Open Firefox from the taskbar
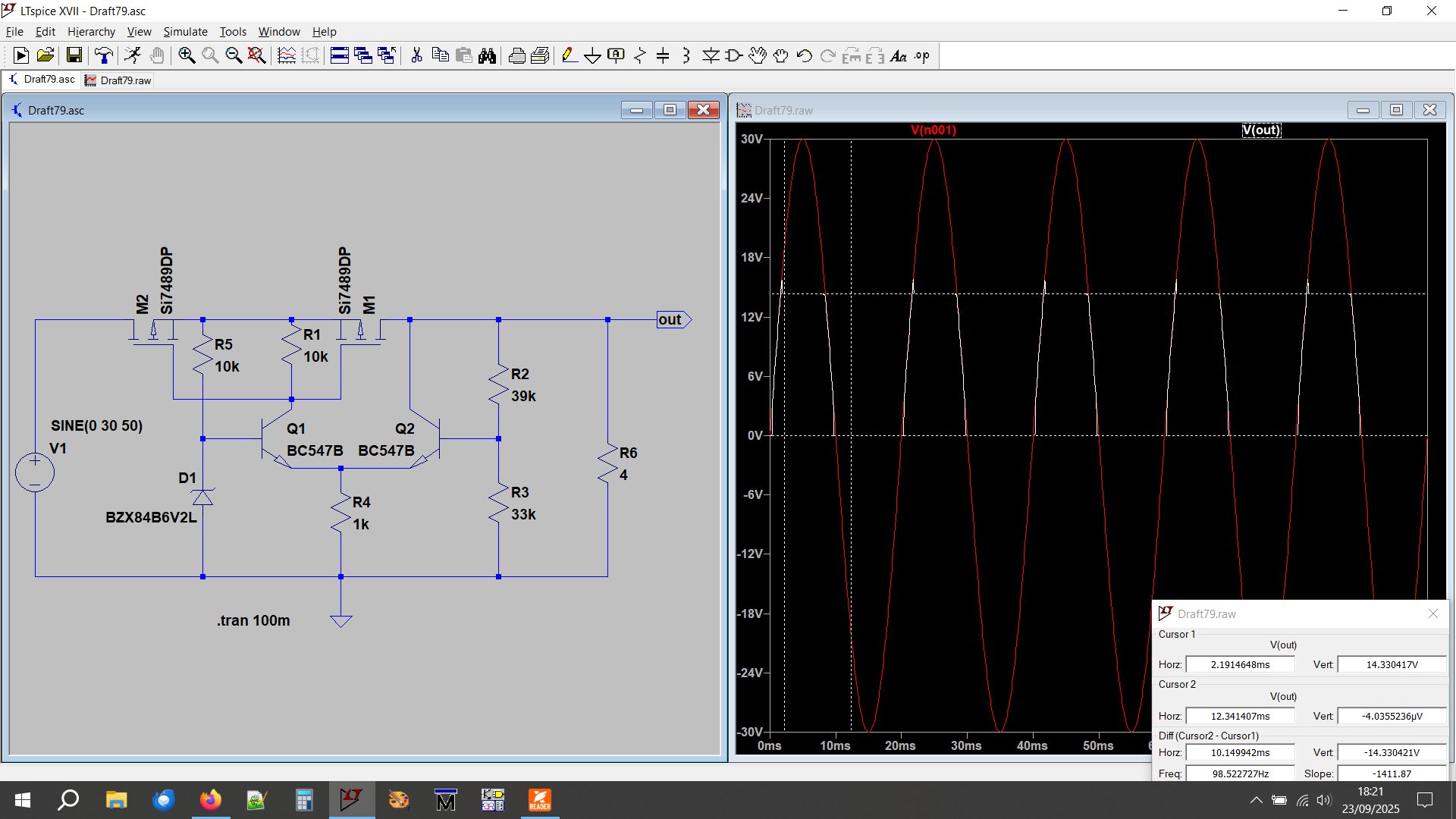This screenshot has width=1456, height=819. tap(210, 800)
